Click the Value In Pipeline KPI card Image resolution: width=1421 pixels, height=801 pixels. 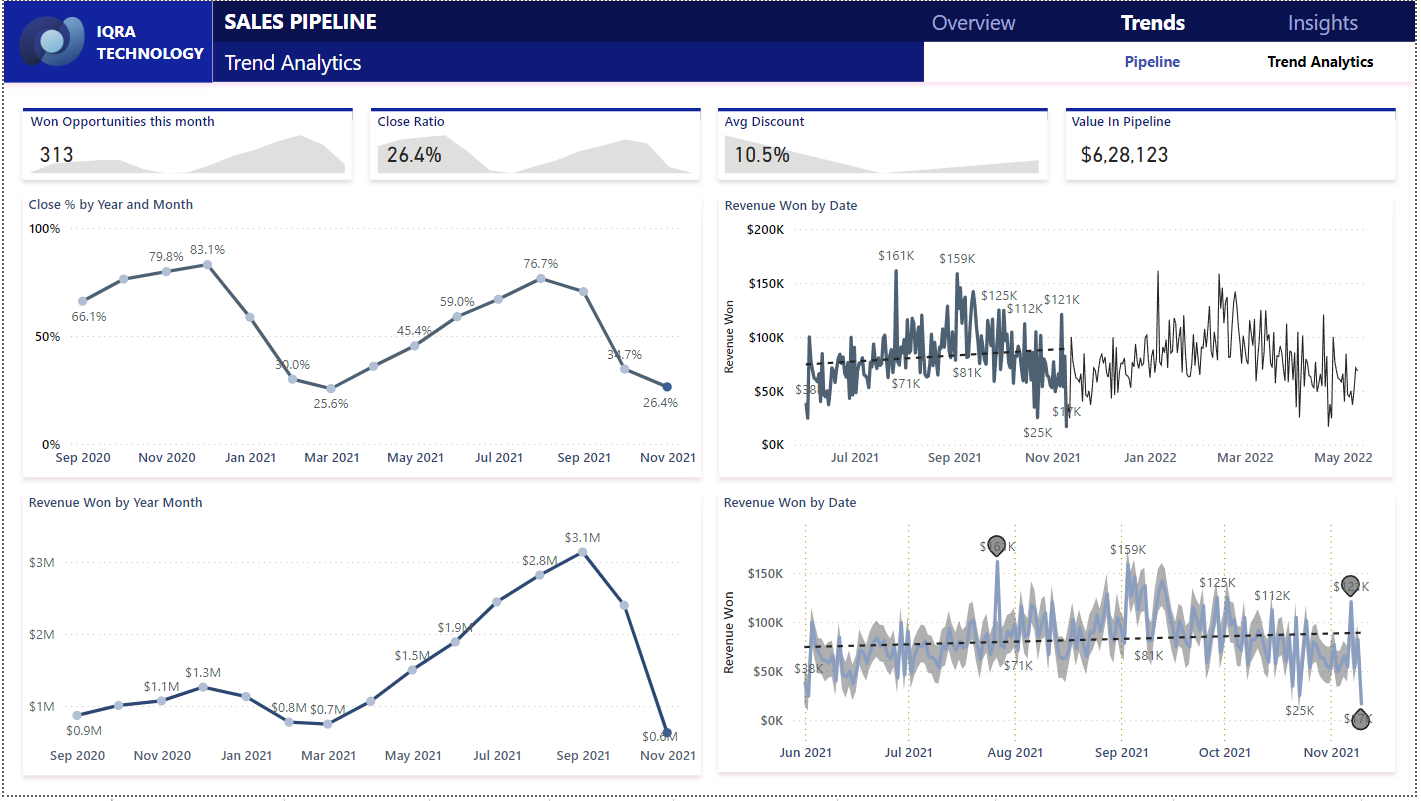click(x=1230, y=144)
